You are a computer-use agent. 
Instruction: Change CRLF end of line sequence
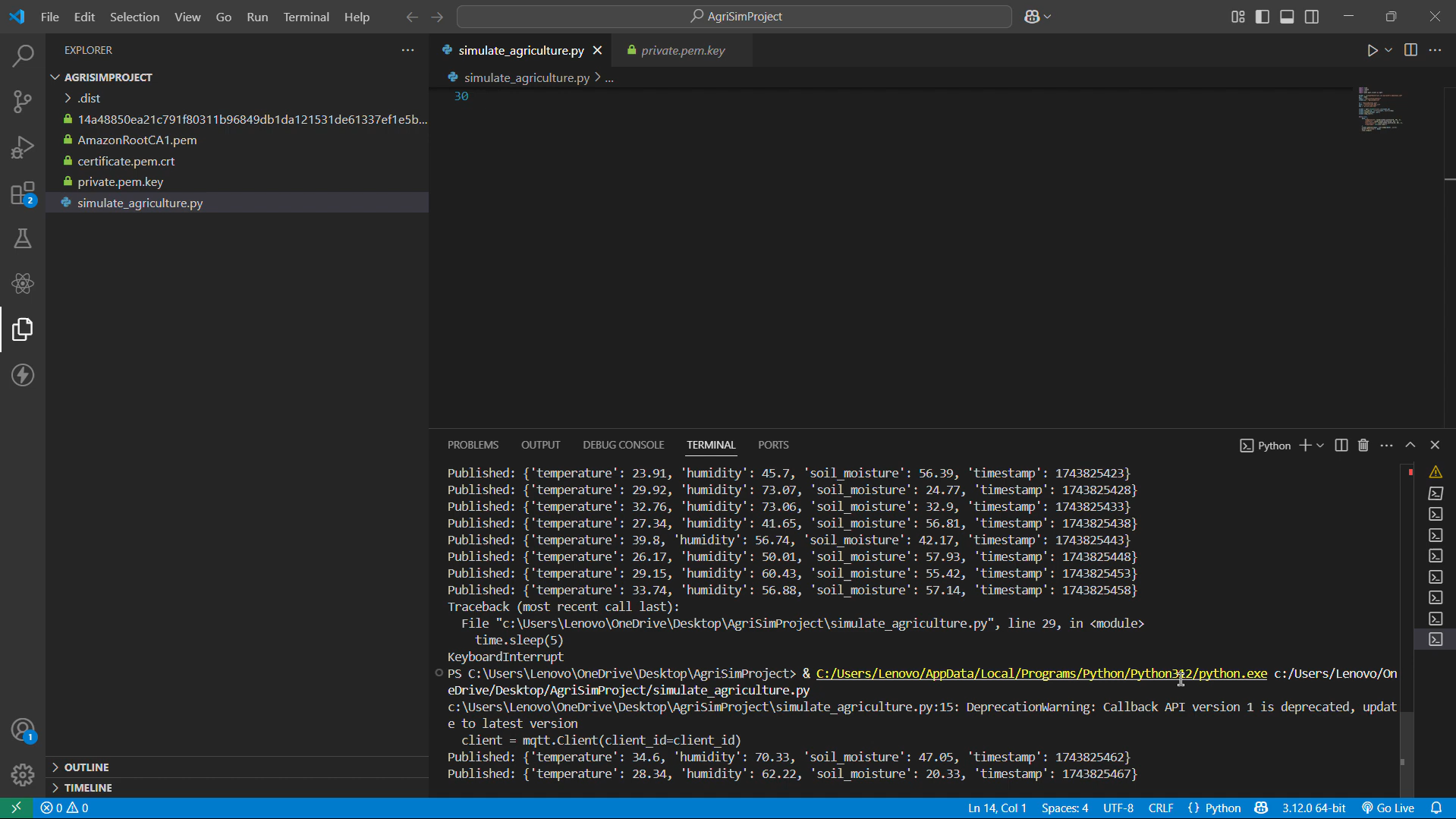pos(1161,808)
